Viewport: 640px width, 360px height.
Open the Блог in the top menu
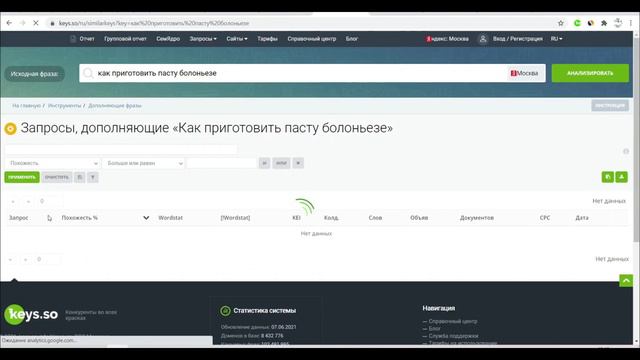(x=352, y=39)
